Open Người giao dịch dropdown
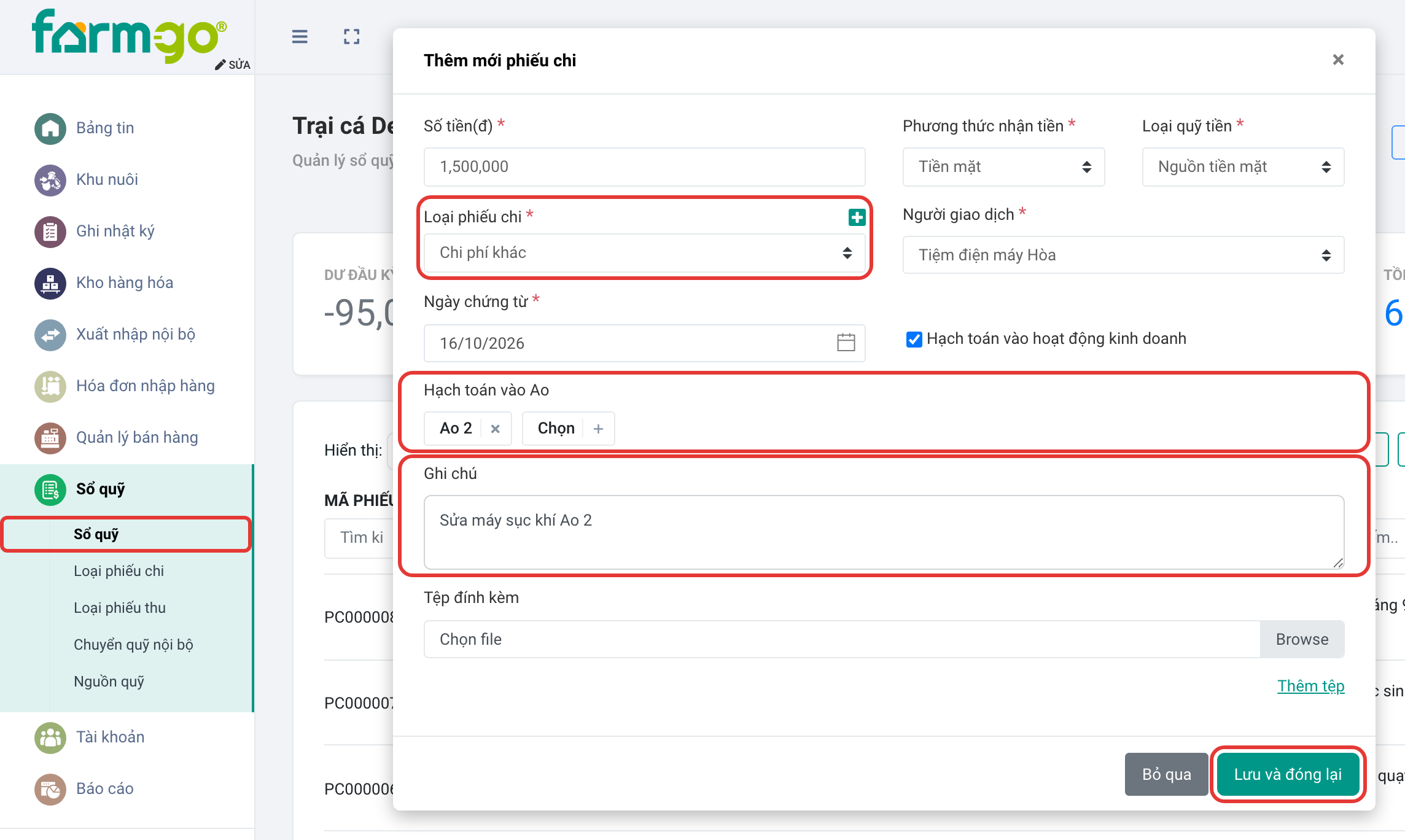 coord(1123,255)
